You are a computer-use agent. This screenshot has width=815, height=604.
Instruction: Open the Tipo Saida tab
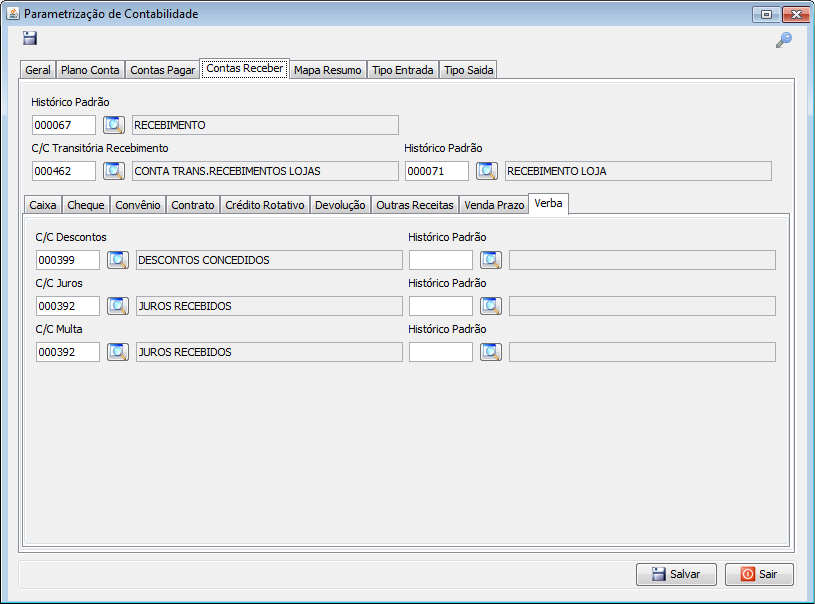(x=468, y=70)
